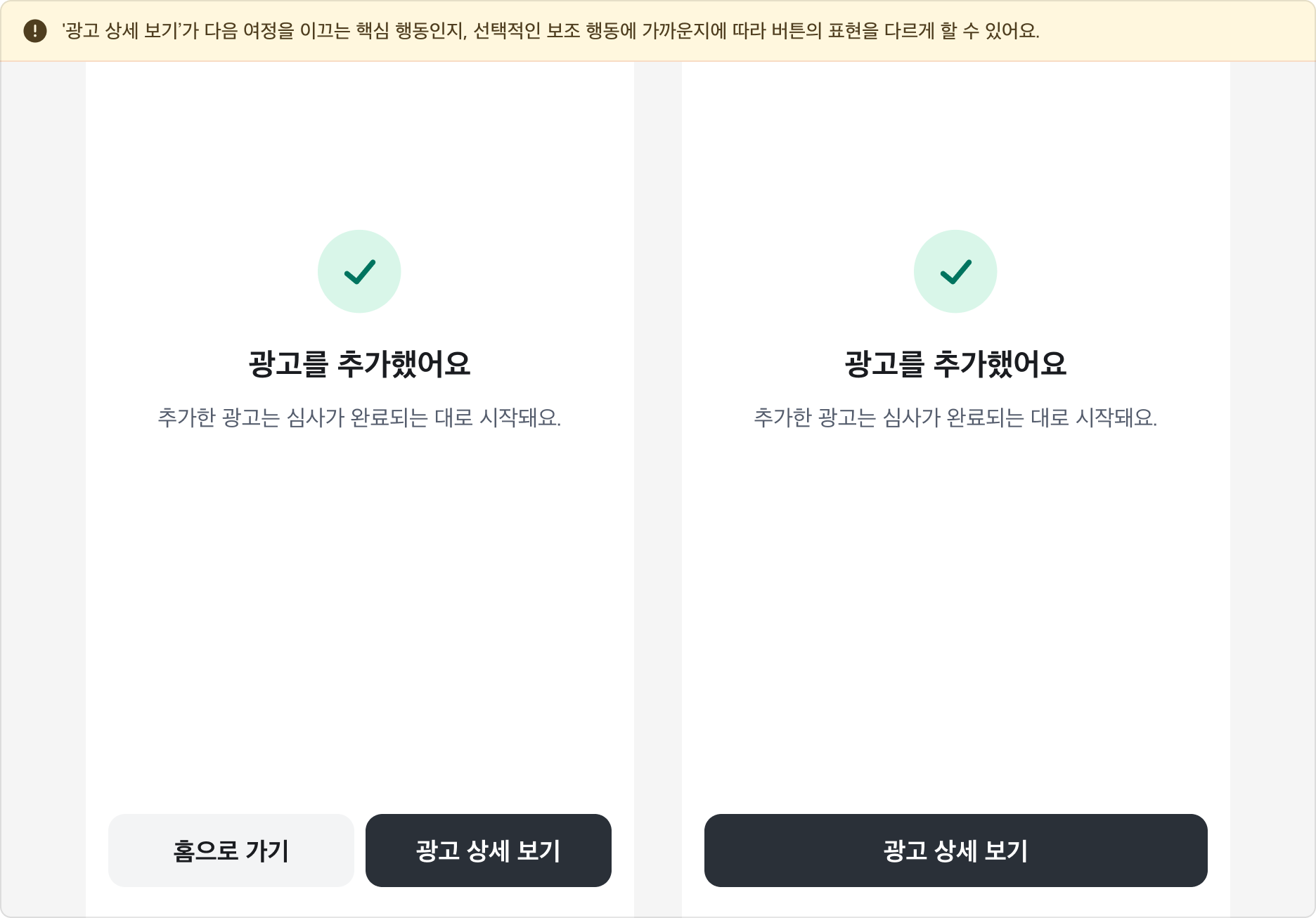1316x918 pixels.
Task: Click the 광고를 추가했어요 heading on right
Action: [955, 362]
